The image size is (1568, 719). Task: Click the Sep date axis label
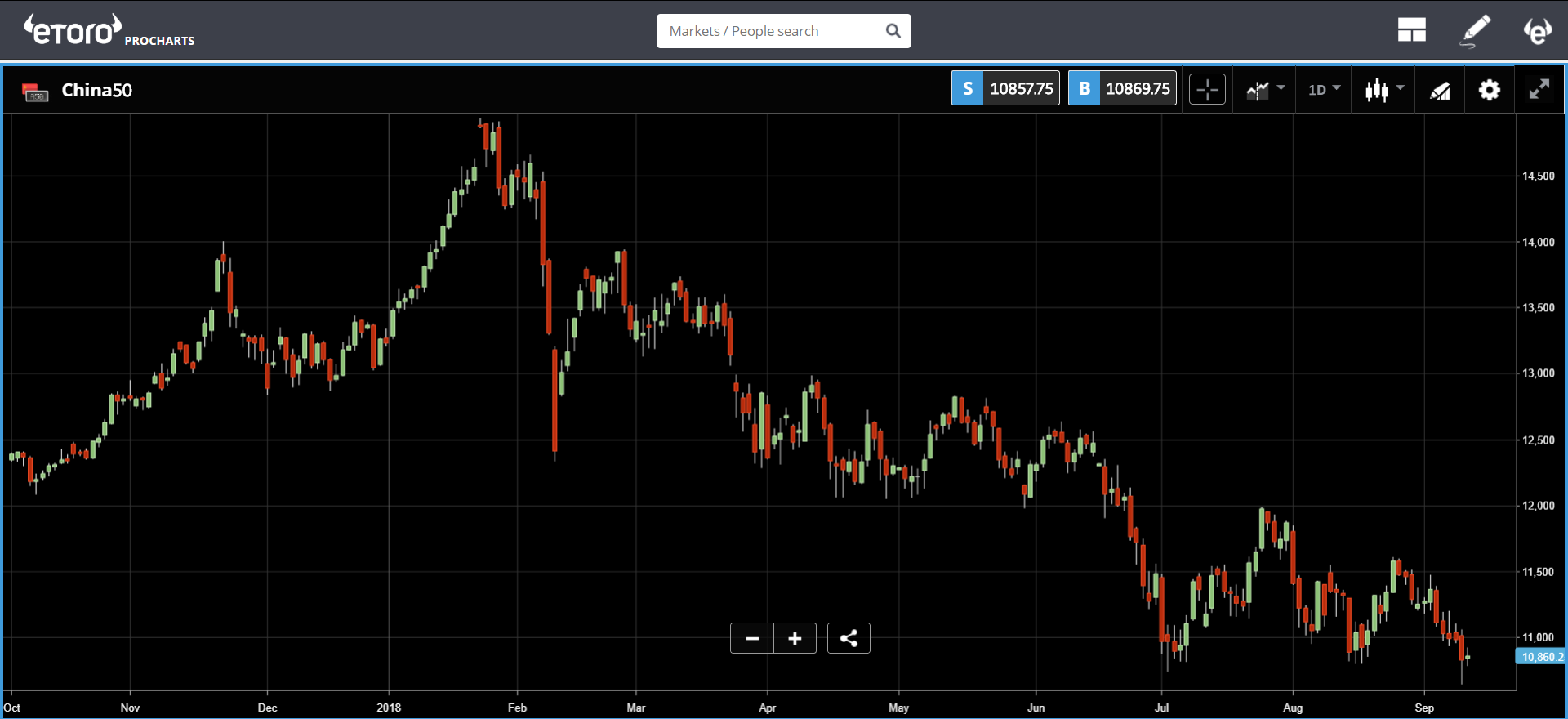1424,708
